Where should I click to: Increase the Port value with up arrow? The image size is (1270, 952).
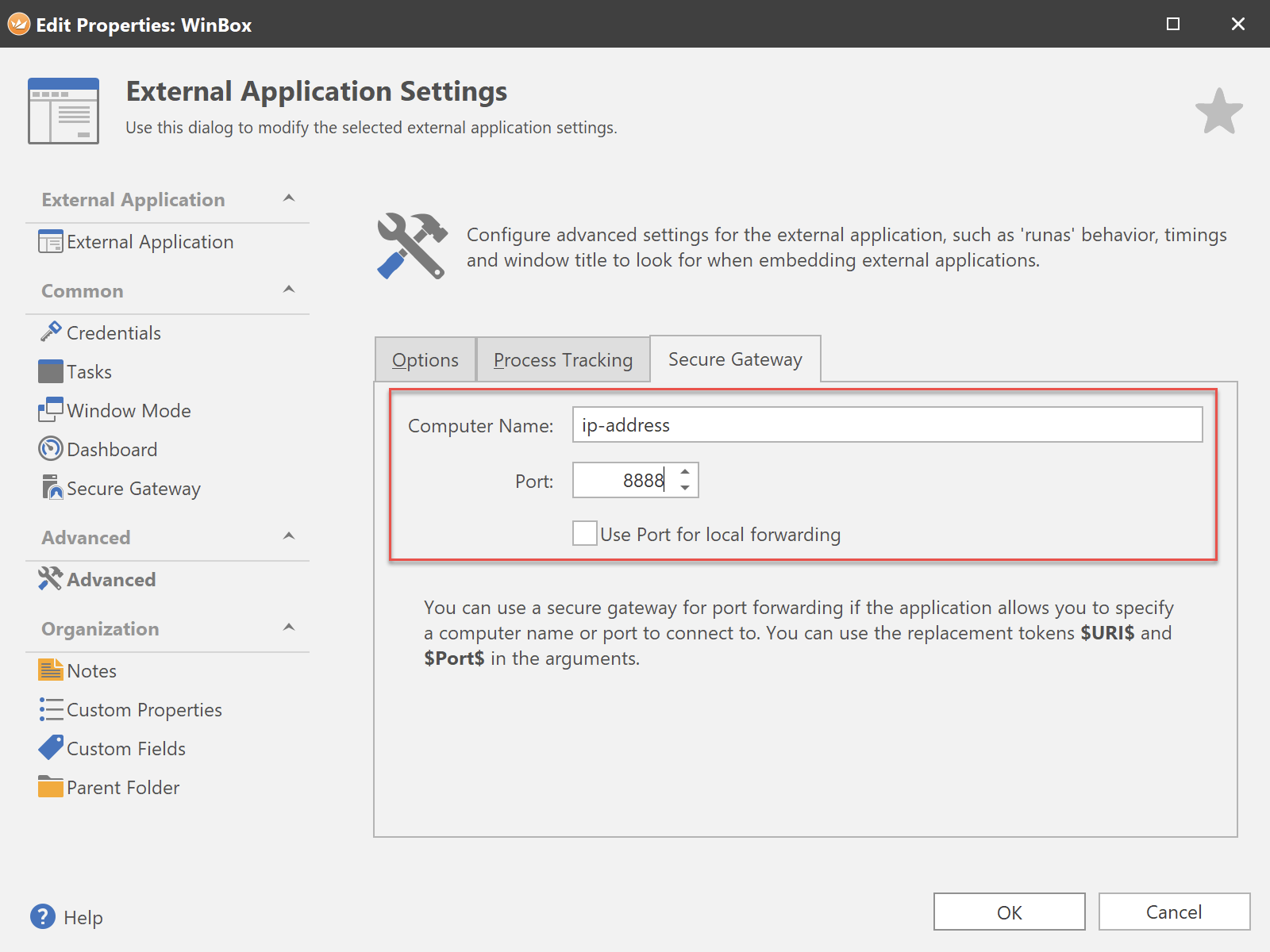coord(685,472)
